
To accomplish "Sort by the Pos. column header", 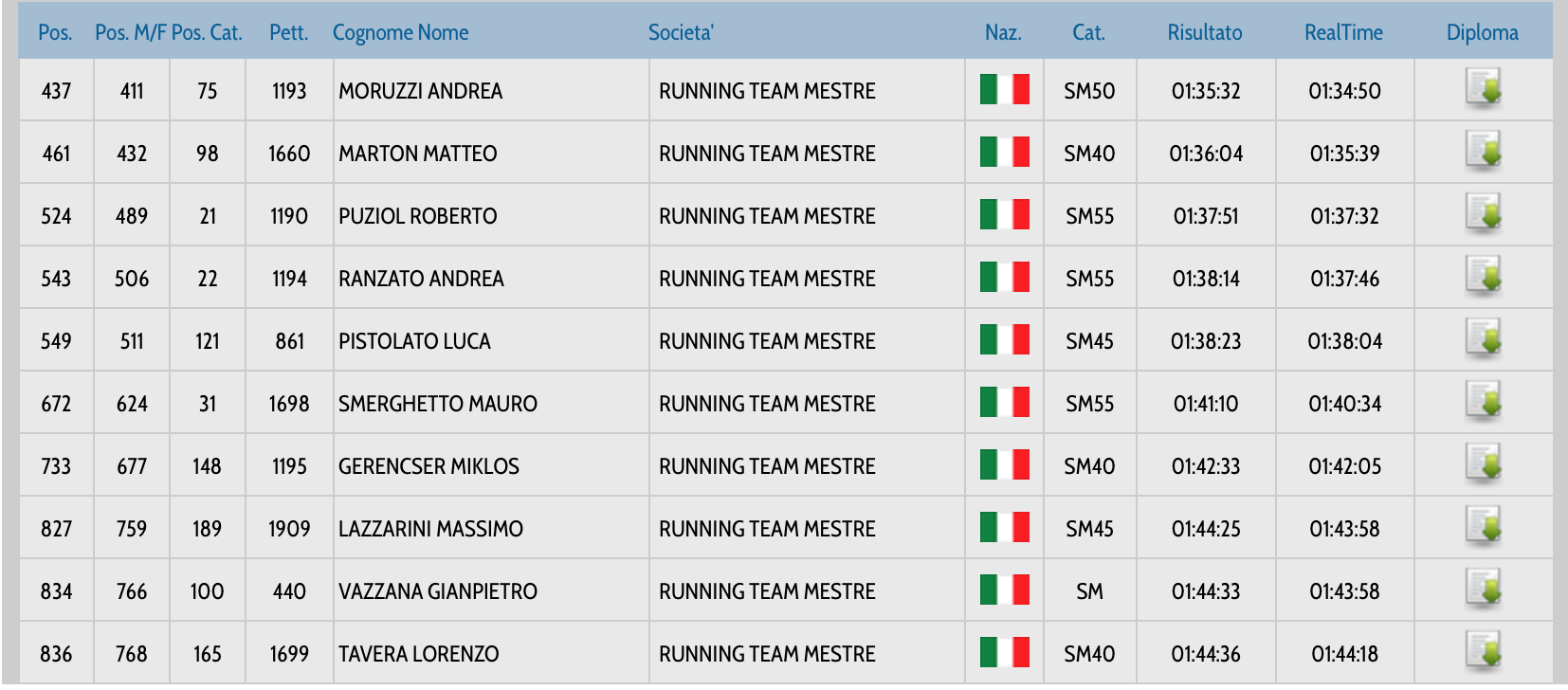I will tap(55, 32).
